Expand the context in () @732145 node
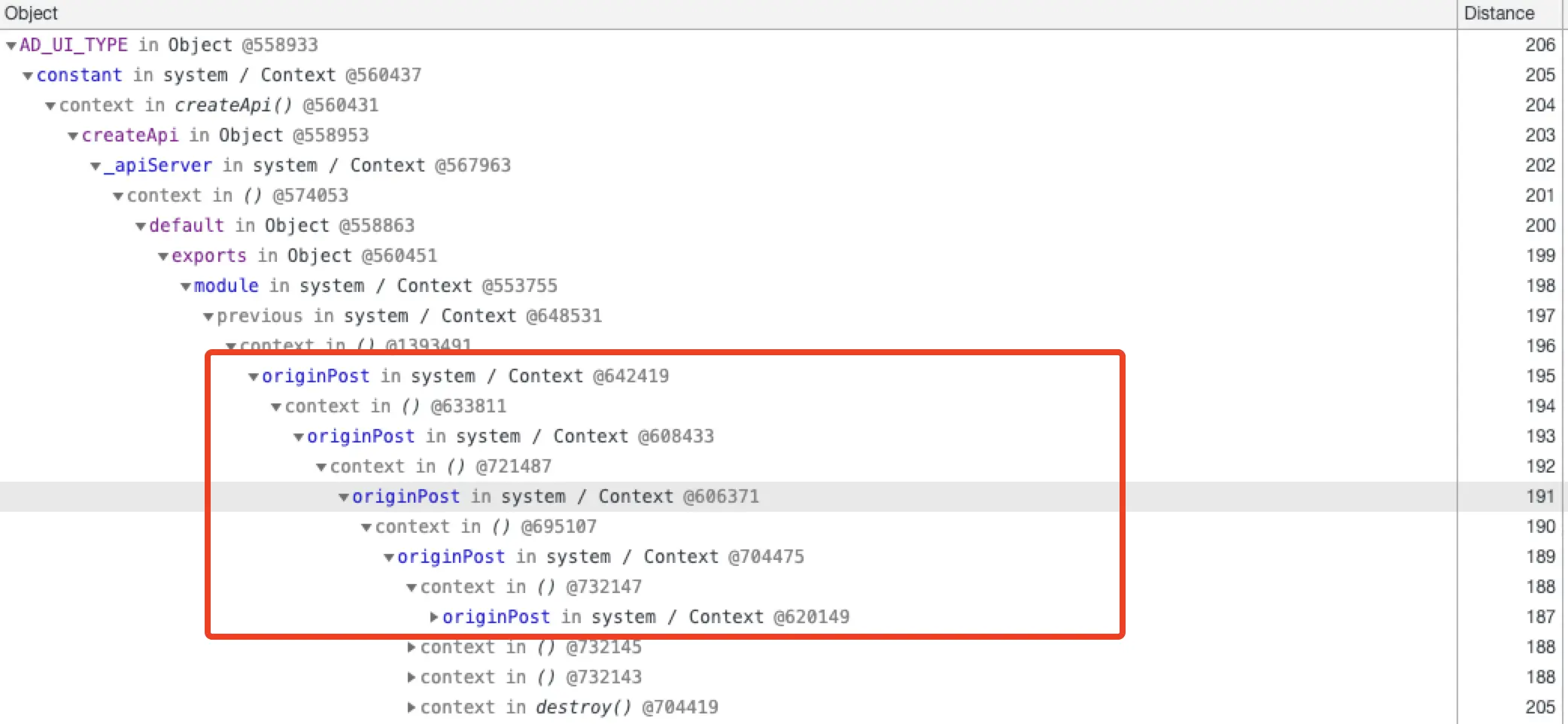The width and height of the screenshot is (1568, 724). (412, 647)
